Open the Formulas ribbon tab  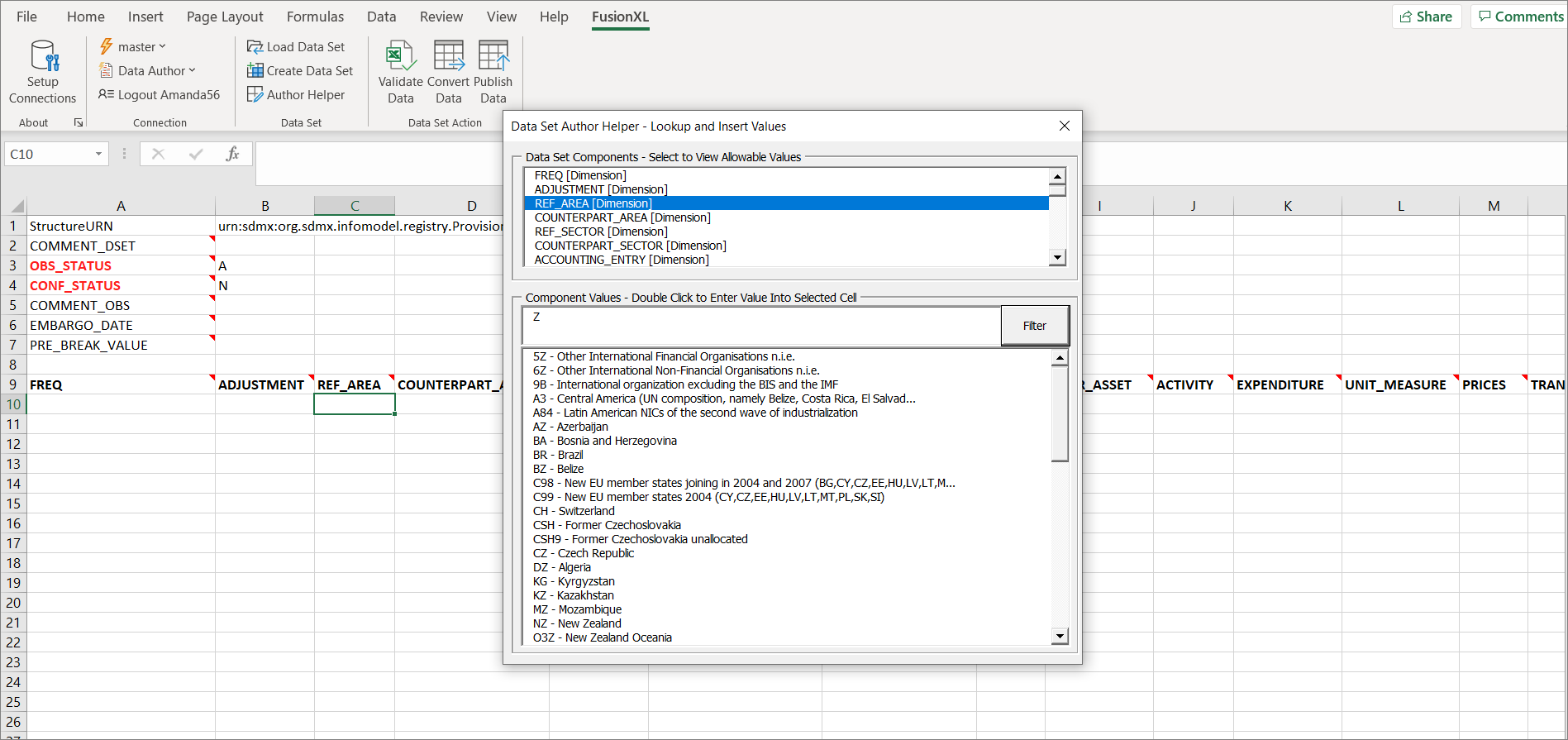[315, 17]
